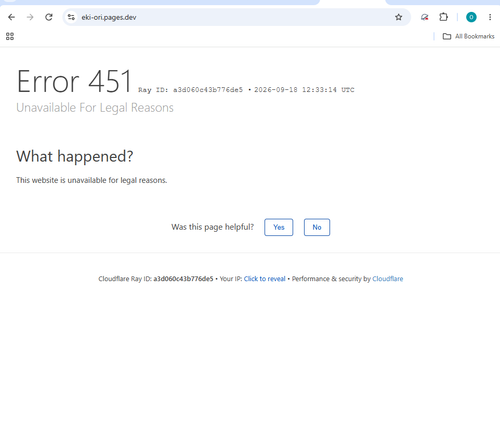Click the Ray ID text beside the Error 451 heading
Viewport: 500px width, 437px height.
pos(191,90)
